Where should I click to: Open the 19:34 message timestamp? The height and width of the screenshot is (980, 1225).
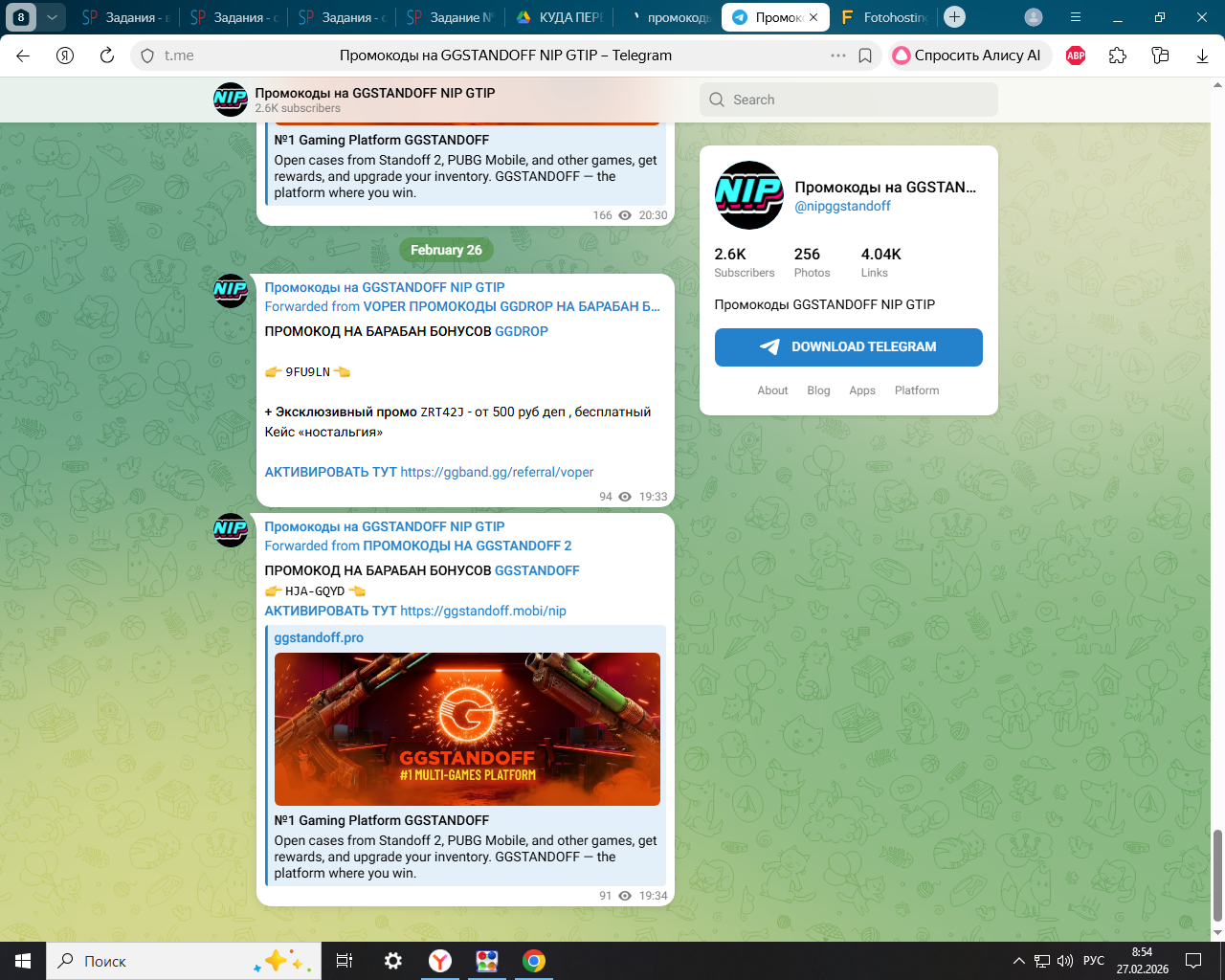(x=654, y=896)
